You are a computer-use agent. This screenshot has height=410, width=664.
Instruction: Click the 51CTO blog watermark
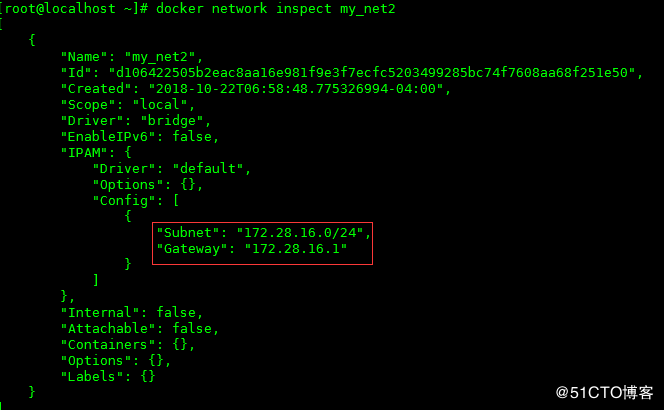(604, 393)
